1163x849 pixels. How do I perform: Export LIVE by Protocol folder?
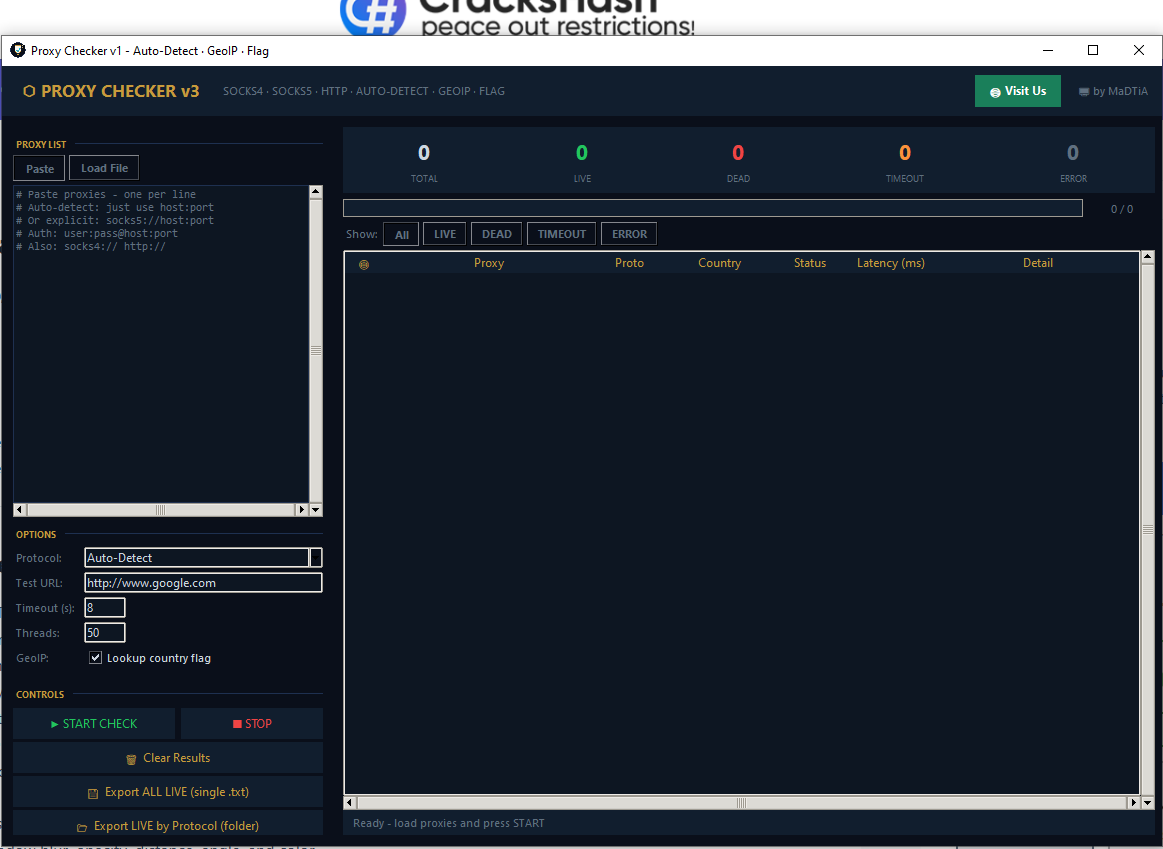pyautogui.click(x=168, y=825)
